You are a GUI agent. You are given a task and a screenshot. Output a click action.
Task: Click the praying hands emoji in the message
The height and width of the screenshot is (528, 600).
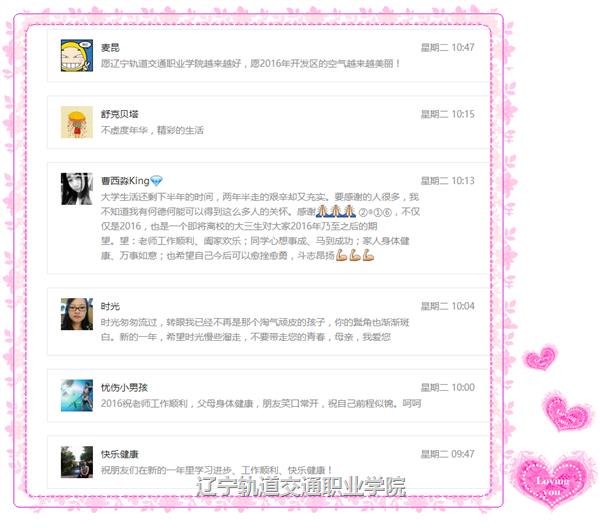(336, 211)
